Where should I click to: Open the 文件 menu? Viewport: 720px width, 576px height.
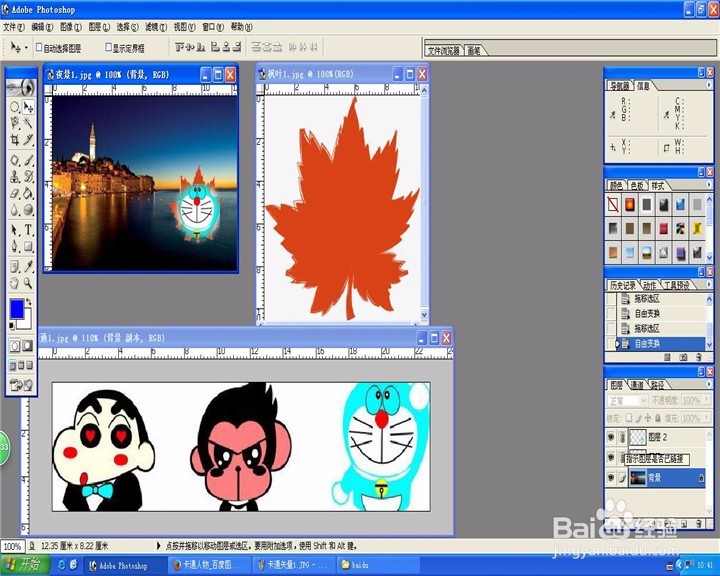14,27
